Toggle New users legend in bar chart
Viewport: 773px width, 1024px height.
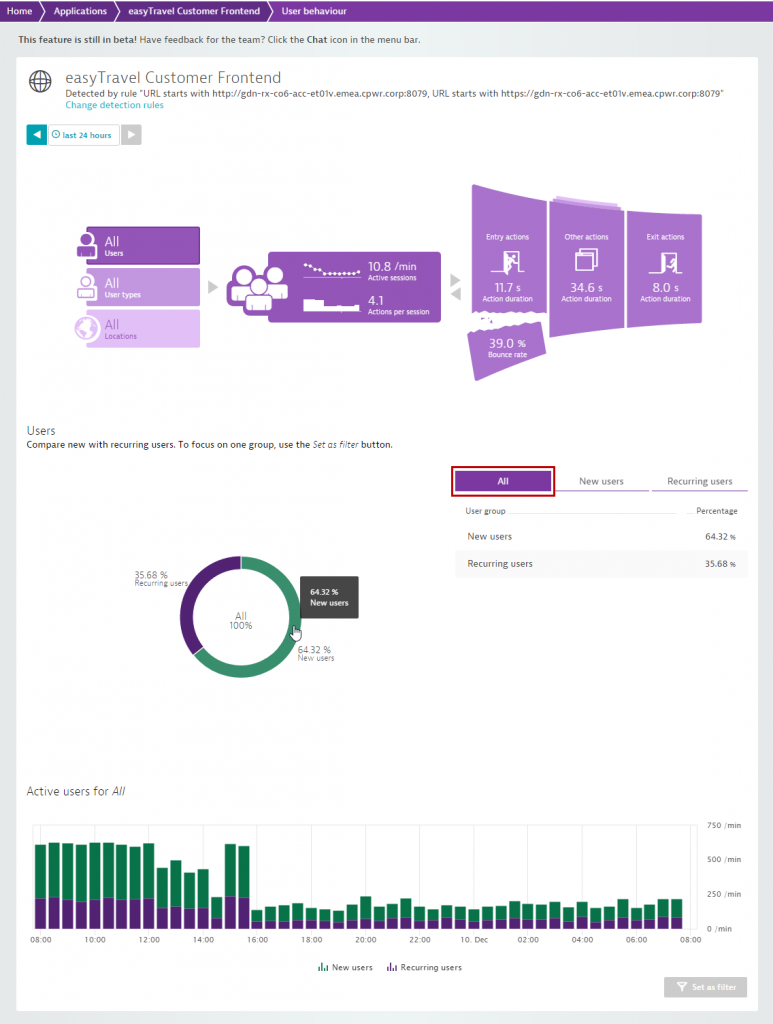coord(345,967)
